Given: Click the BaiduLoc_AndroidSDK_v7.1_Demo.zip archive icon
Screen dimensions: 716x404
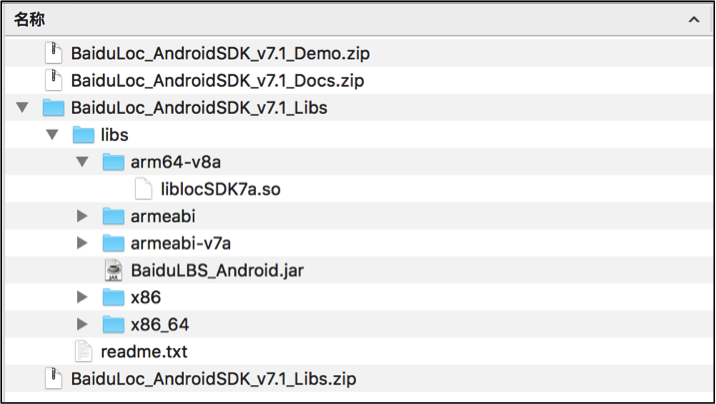Looking at the screenshot, I should coord(53,53).
